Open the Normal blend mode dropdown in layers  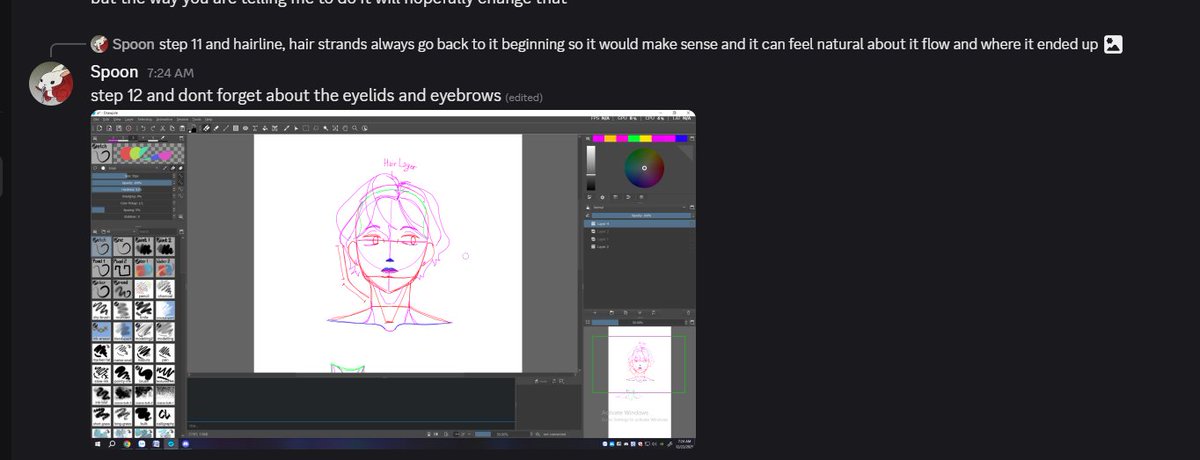[x=637, y=207]
